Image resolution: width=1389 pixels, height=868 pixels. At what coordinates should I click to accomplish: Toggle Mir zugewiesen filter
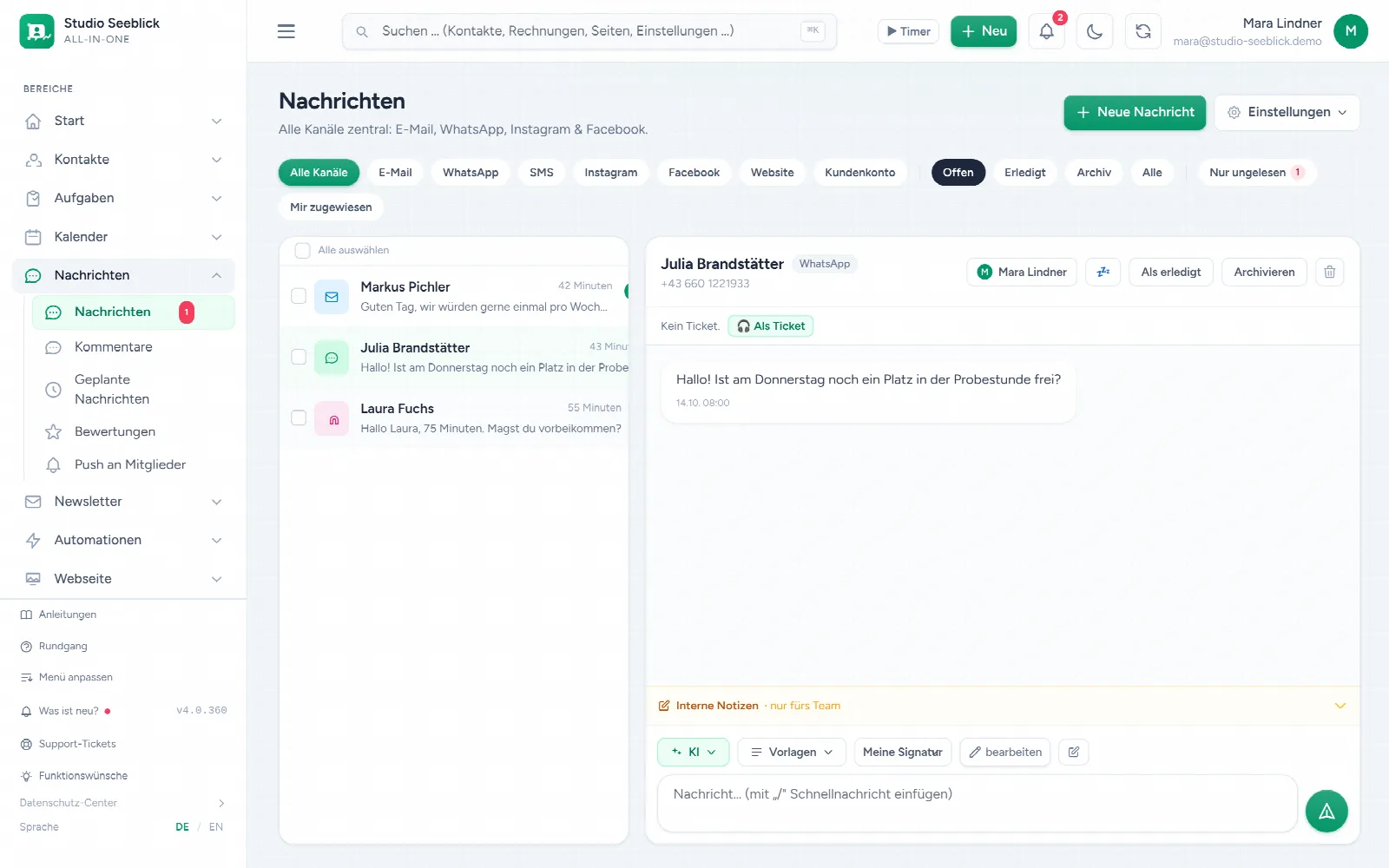click(331, 207)
